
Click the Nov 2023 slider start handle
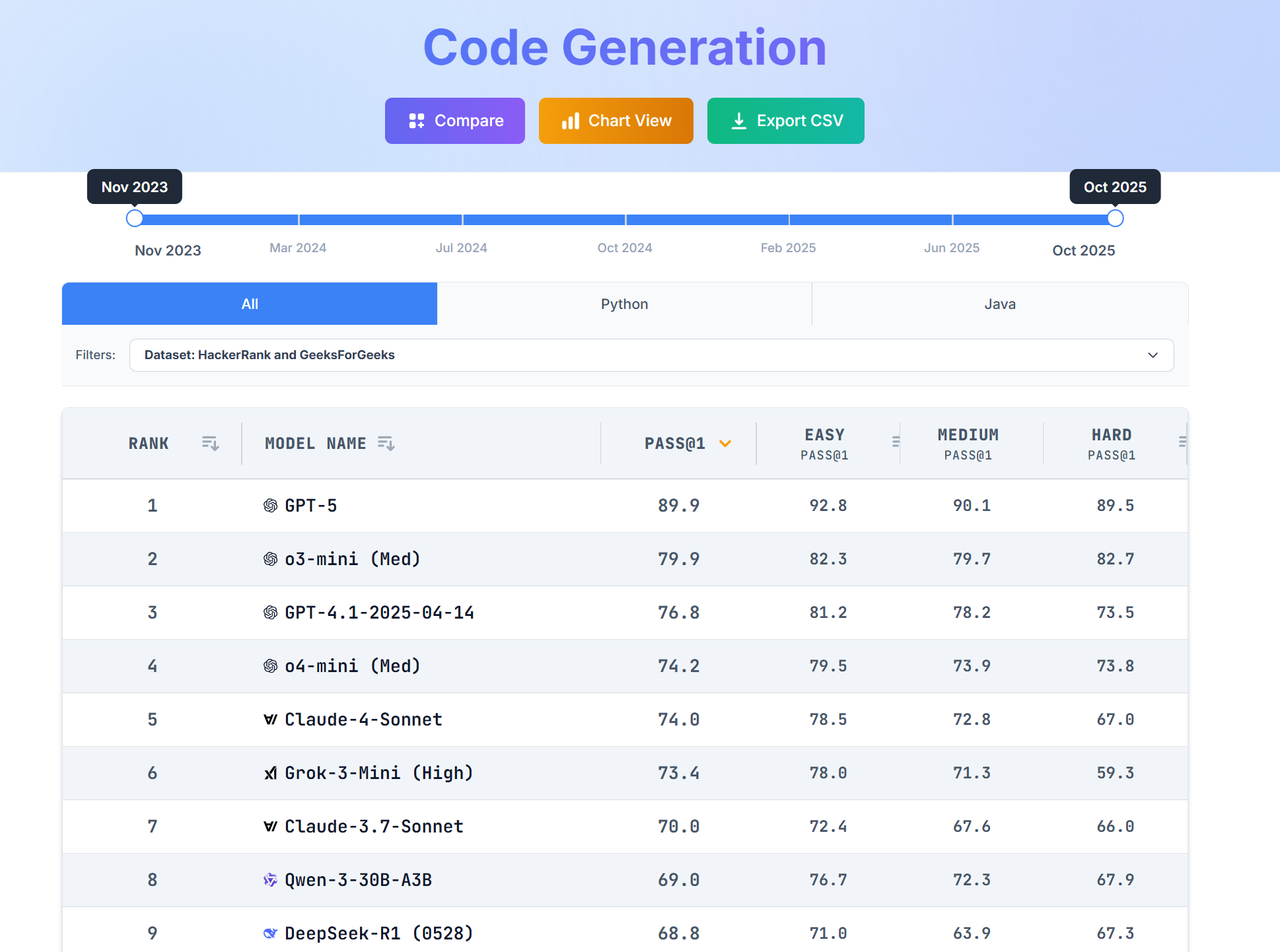click(x=135, y=219)
